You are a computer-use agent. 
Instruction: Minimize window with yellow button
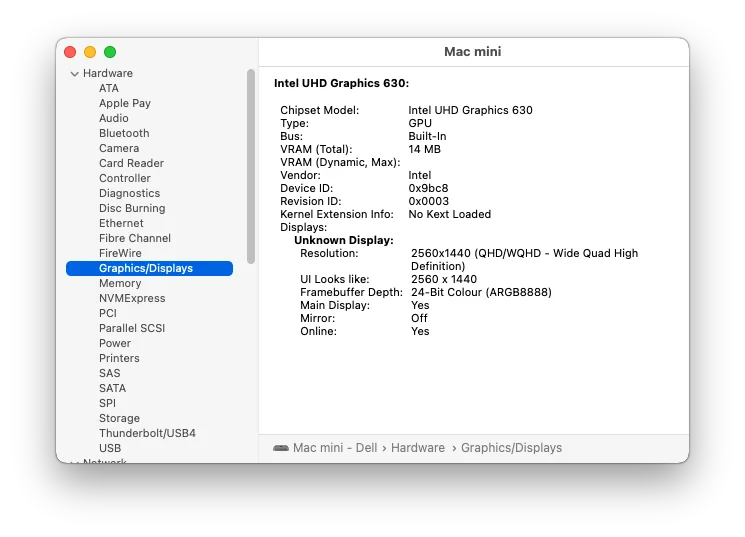[90, 52]
